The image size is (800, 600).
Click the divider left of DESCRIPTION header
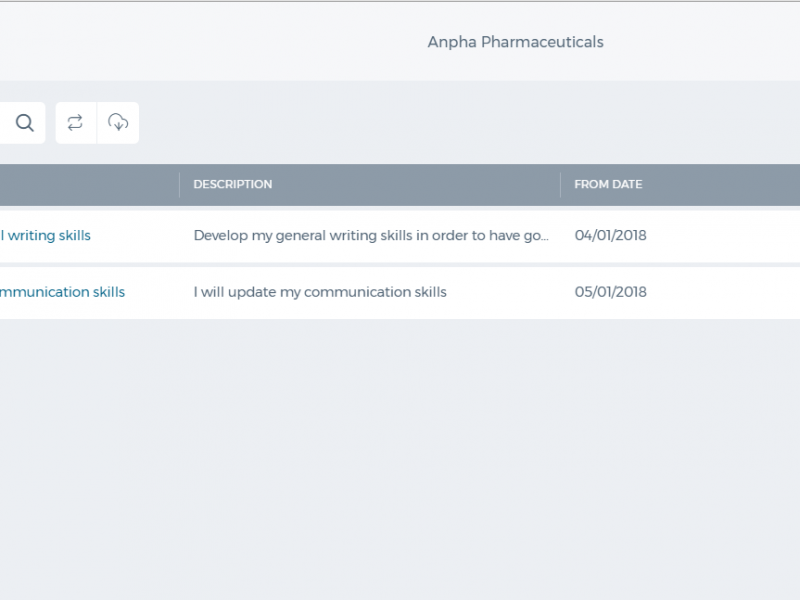click(180, 185)
